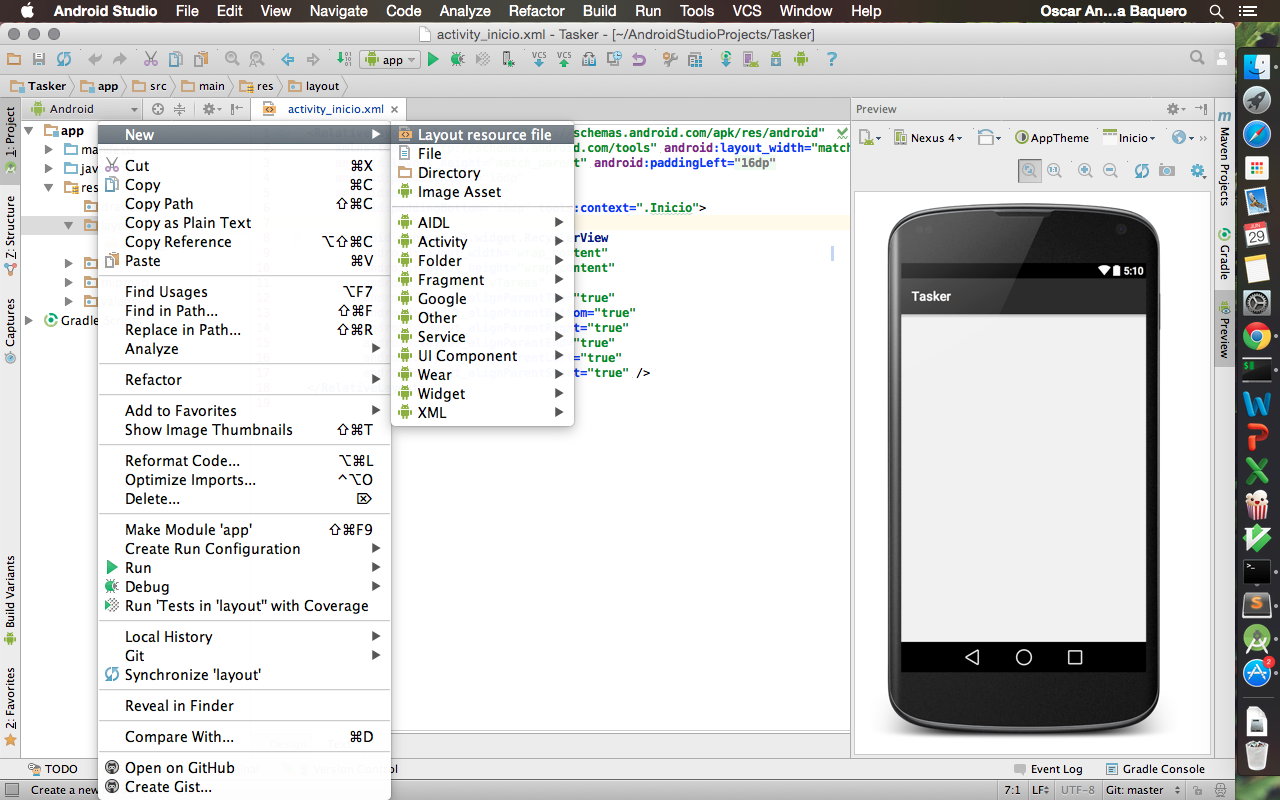Click Zoom Out icon in Preview
This screenshot has height=800, width=1280.
click(1110, 171)
